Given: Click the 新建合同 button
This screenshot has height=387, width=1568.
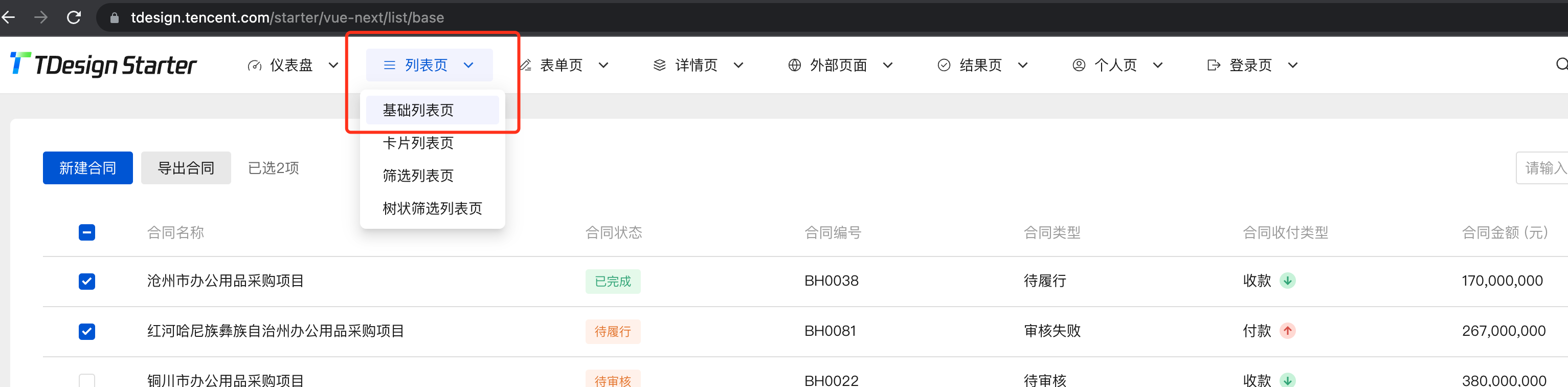Looking at the screenshot, I should (87, 167).
